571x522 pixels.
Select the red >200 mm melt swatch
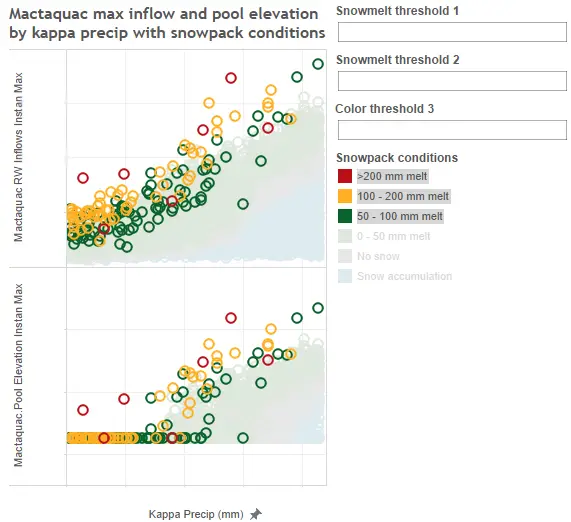click(x=345, y=176)
